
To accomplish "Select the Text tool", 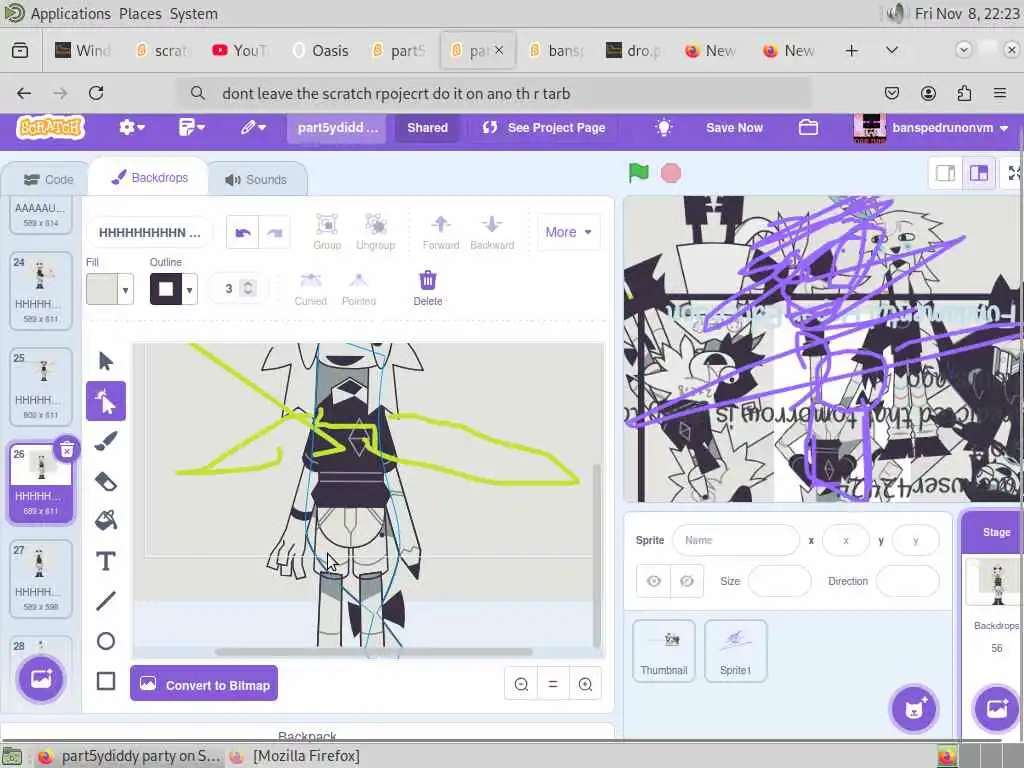I will [106, 561].
